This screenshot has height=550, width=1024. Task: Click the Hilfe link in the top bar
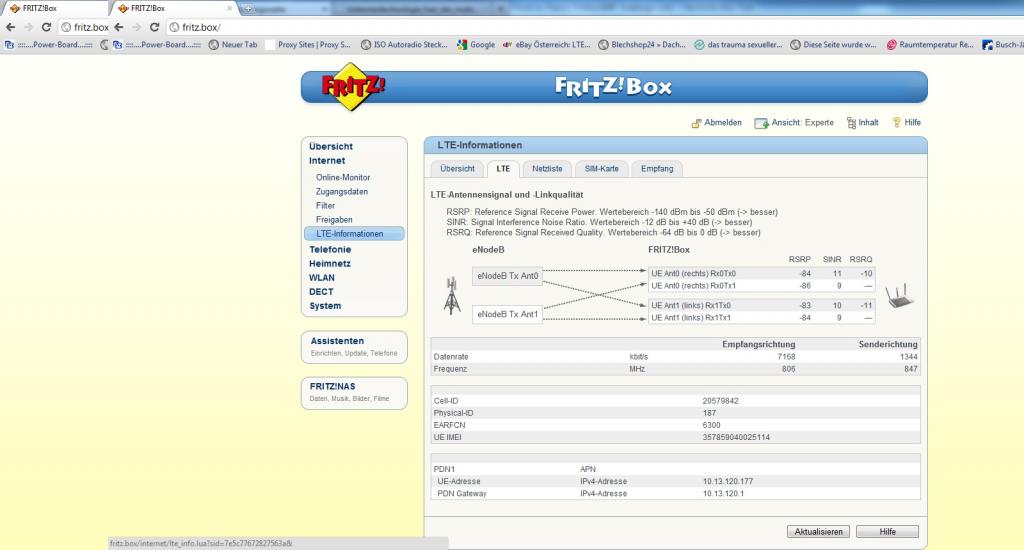[x=912, y=123]
